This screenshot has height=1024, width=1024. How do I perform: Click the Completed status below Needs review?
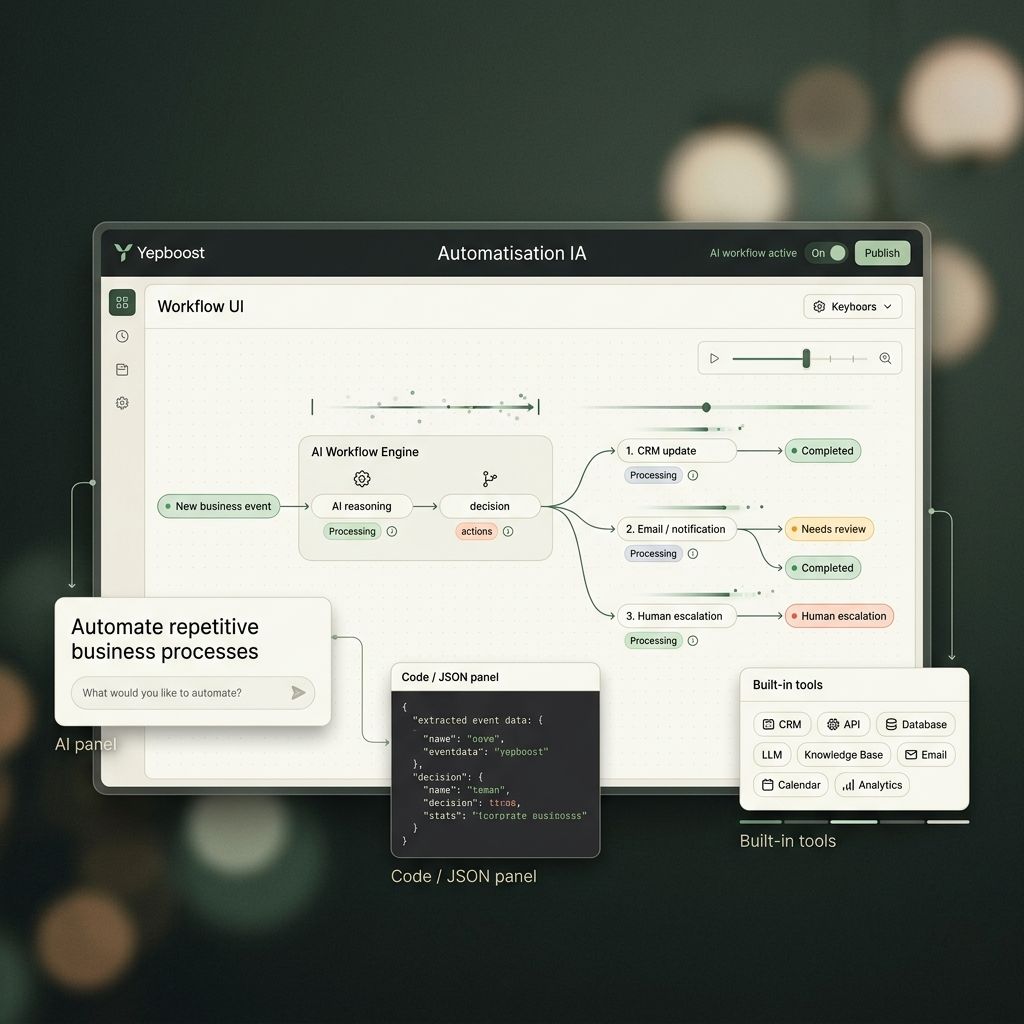click(823, 568)
